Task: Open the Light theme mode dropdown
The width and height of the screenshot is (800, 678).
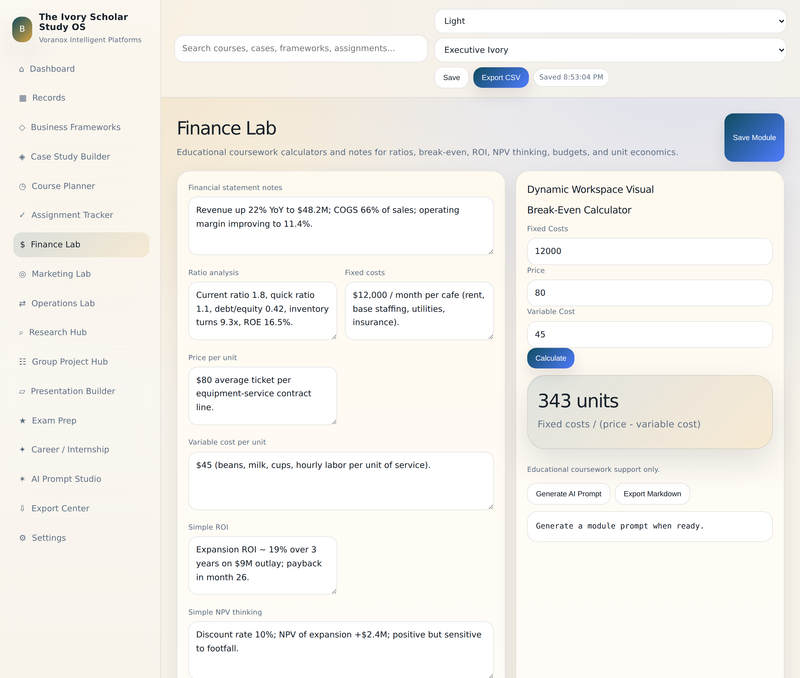Action: pyautogui.click(x=610, y=21)
